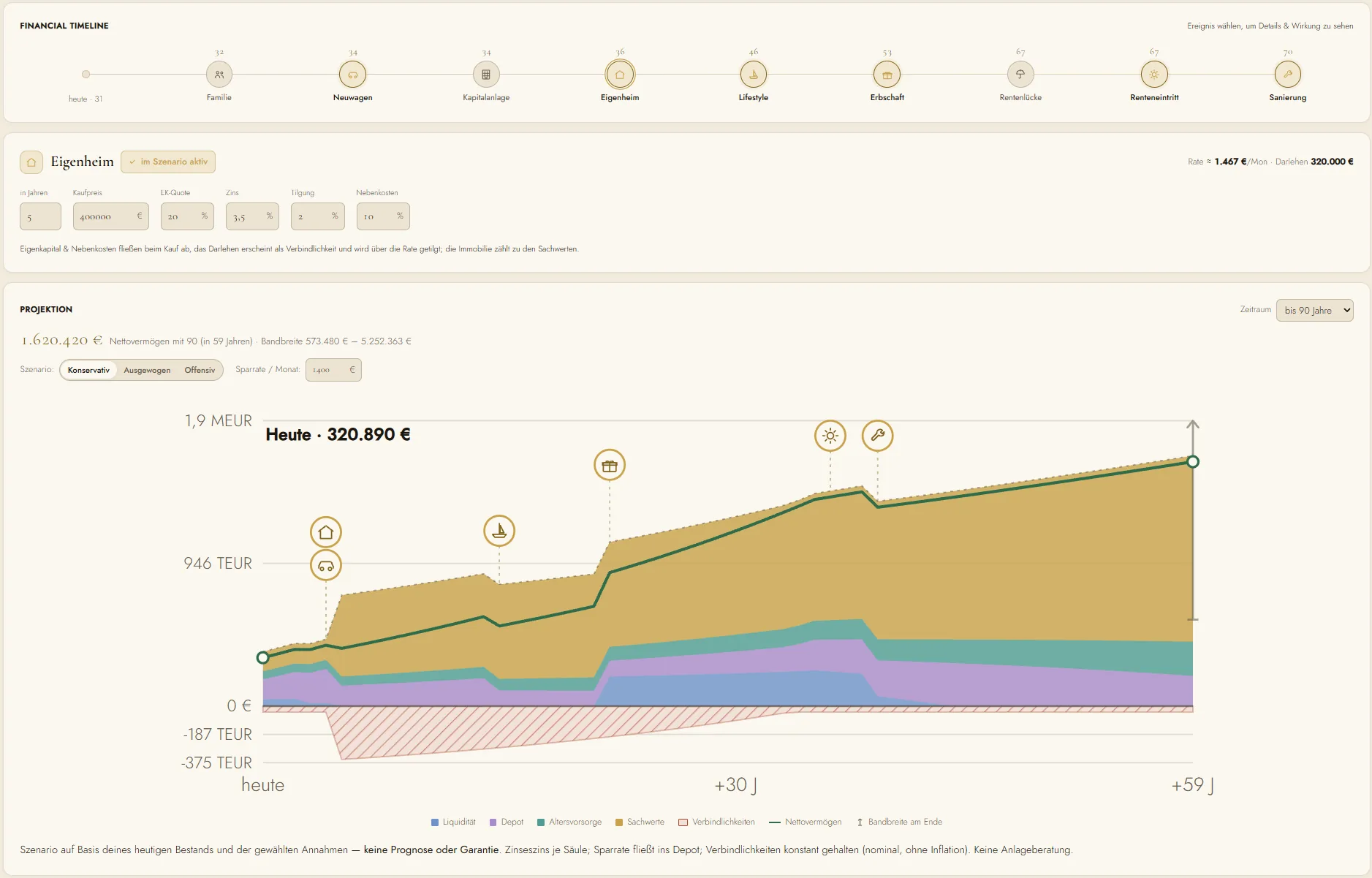
Task: Edit the EK-Quote percentage field
Action: tap(187, 216)
